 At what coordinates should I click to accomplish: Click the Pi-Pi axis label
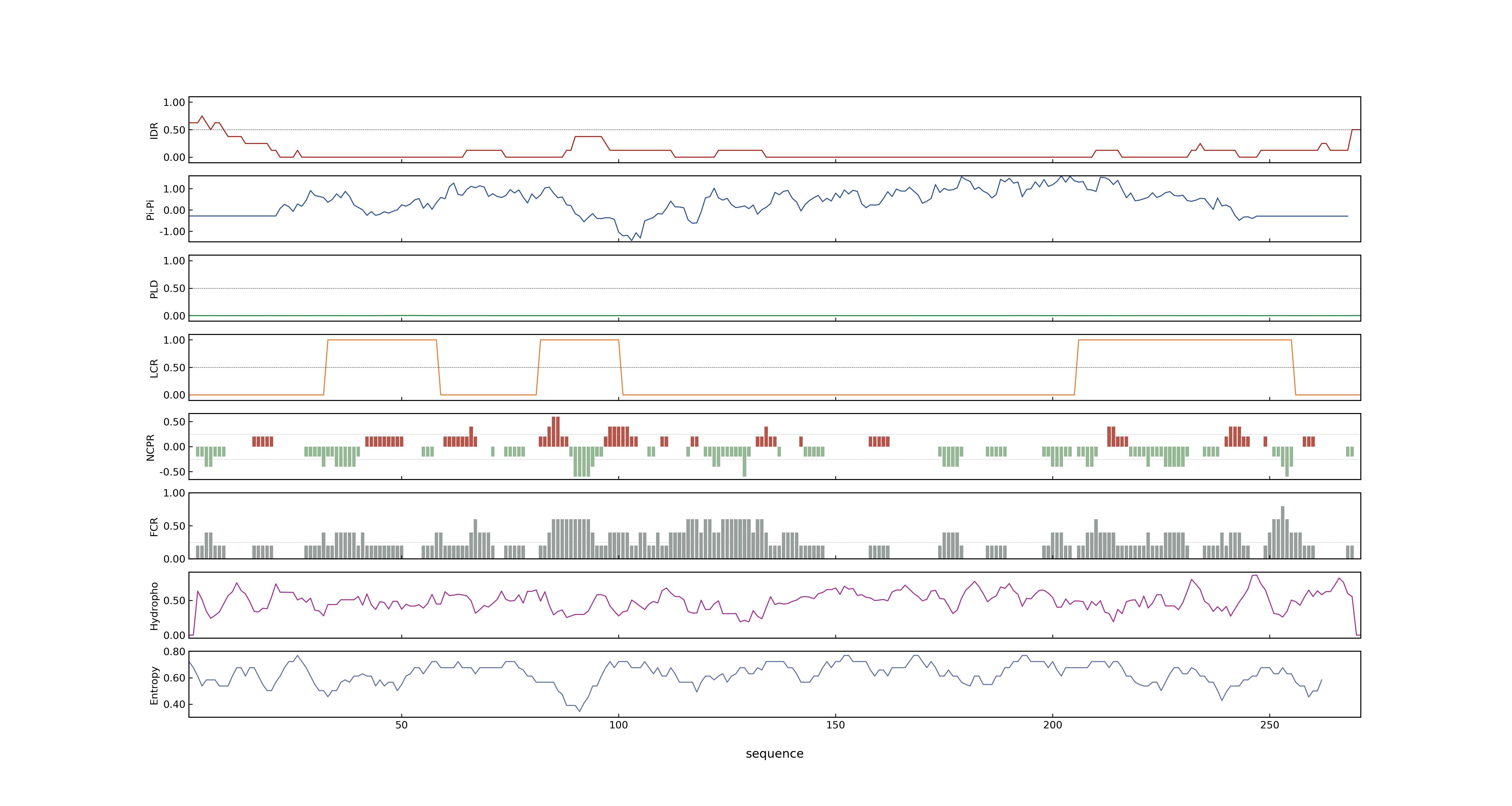[x=150, y=209]
